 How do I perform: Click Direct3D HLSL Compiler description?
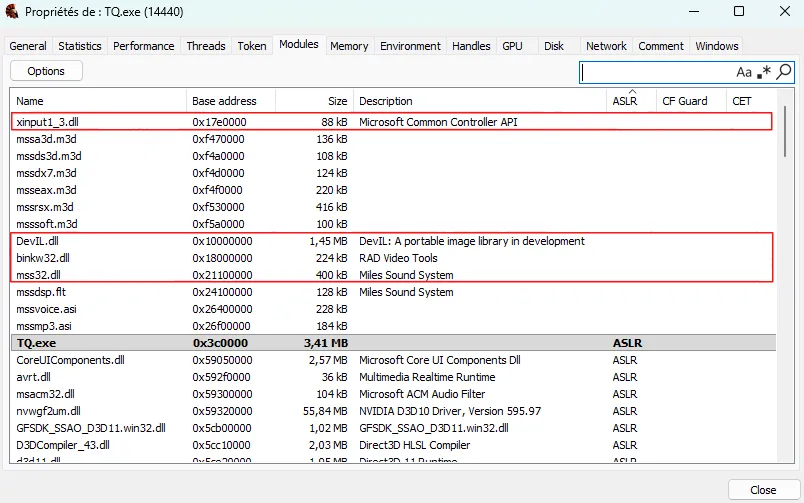414,445
